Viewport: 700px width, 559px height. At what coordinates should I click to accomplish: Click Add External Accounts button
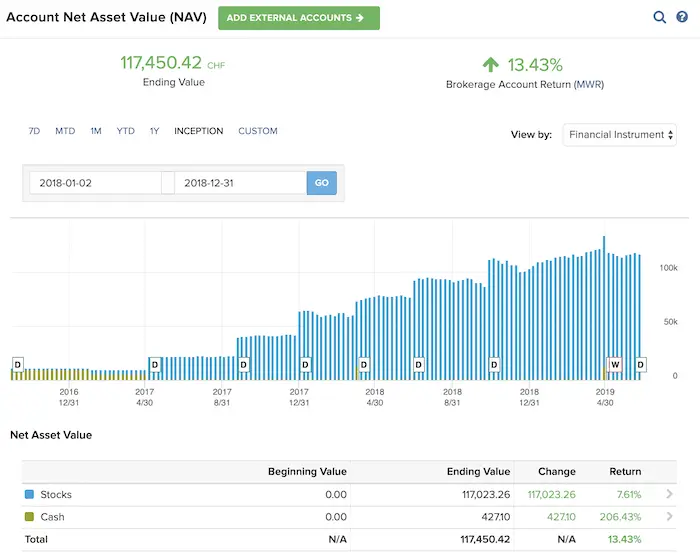coord(299,18)
